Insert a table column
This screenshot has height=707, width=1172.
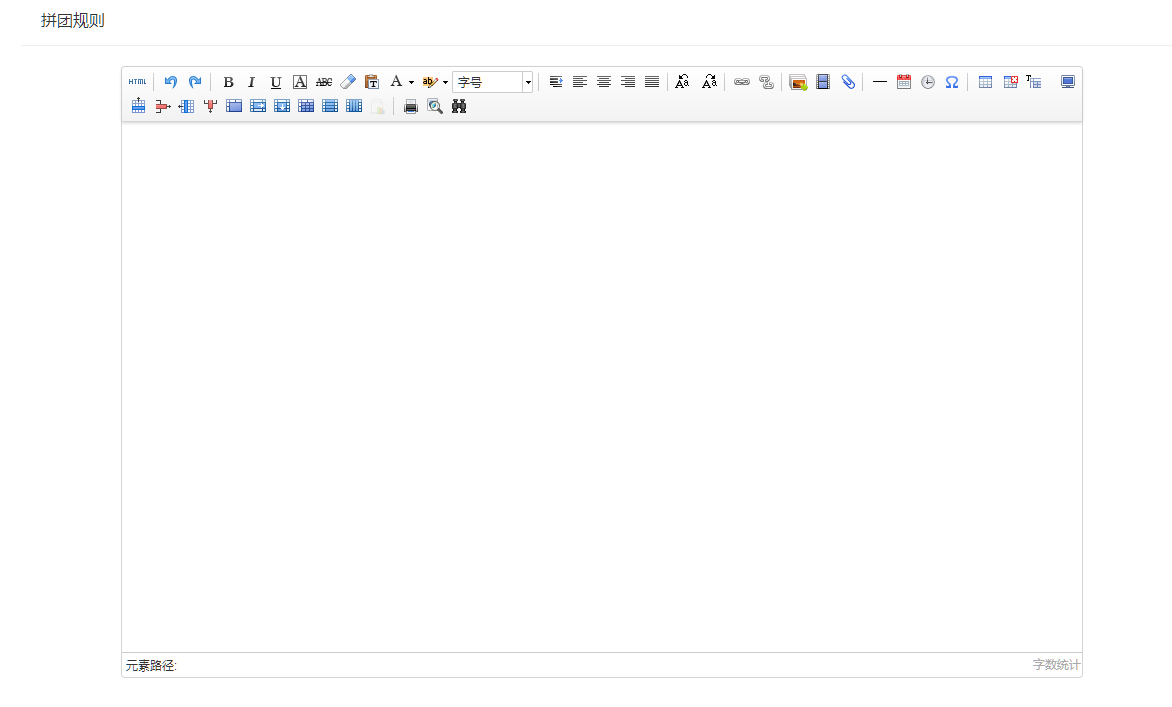pos(186,106)
